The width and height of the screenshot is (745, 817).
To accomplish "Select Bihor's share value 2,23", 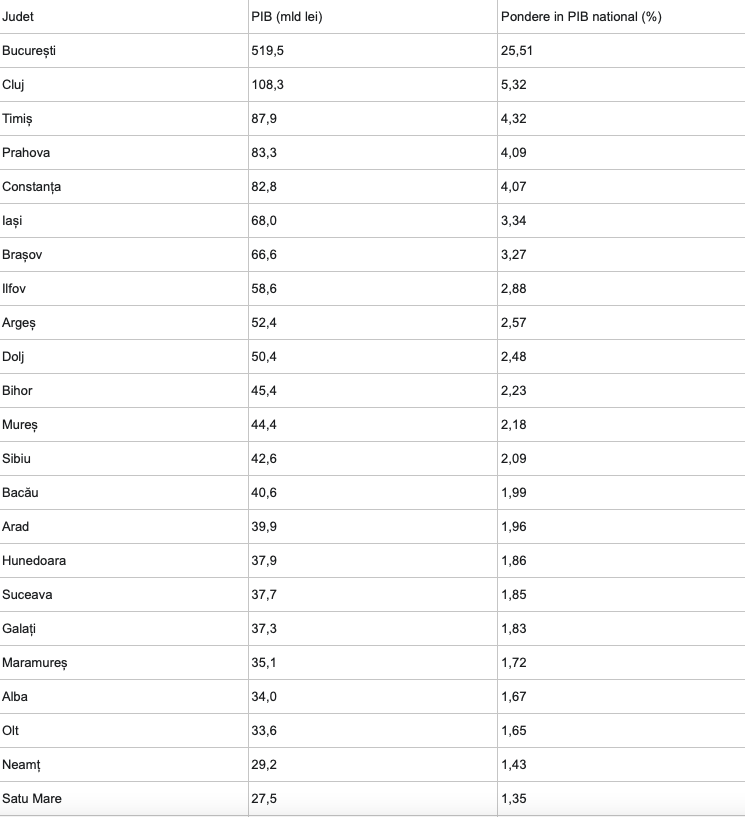I will click(513, 391).
